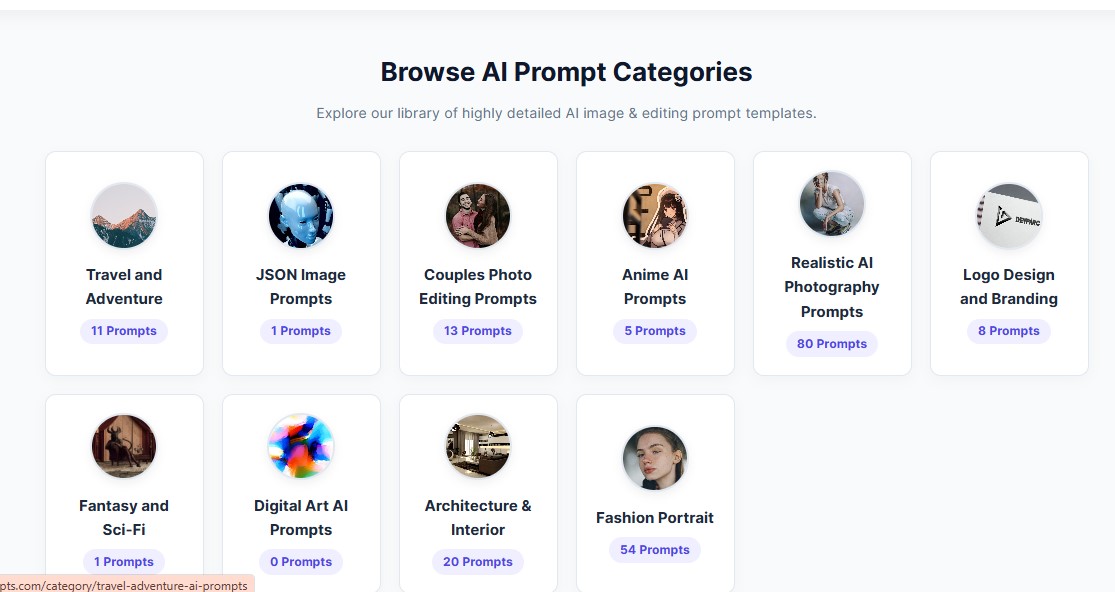The width and height of the screenshot is (1115, 592).
Task: Click the 11 Prompts badge
Action: (124, 331)
